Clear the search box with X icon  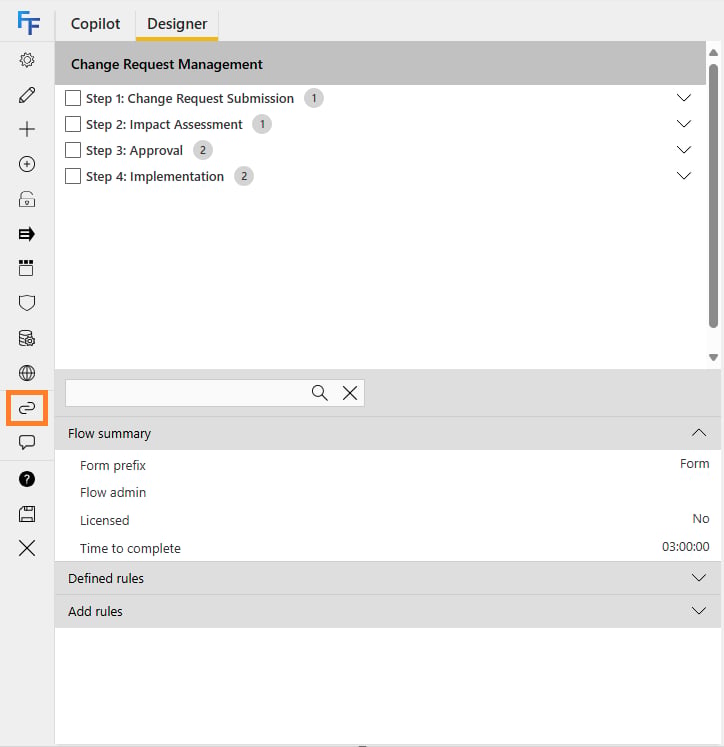350,393
